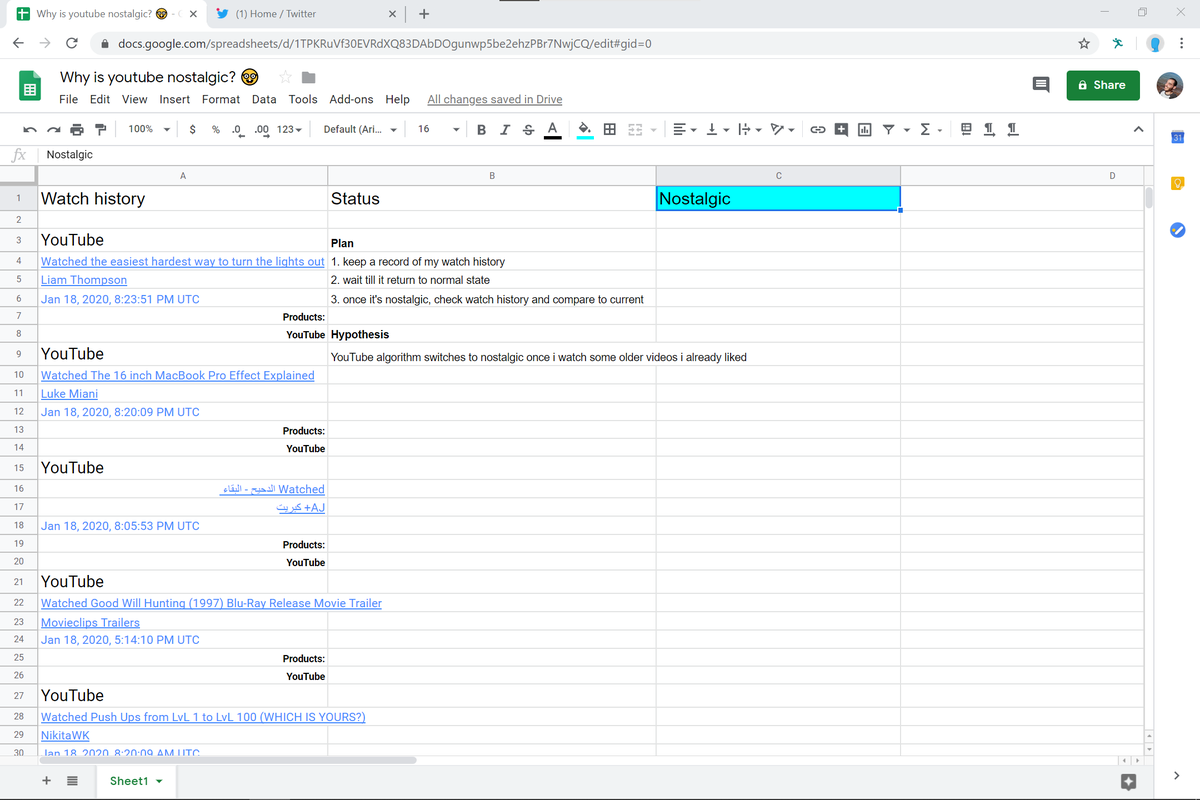Image resolution: width=1200 pixels, height=800 pixels.
Task: Undo the last action
Action: 32,130
